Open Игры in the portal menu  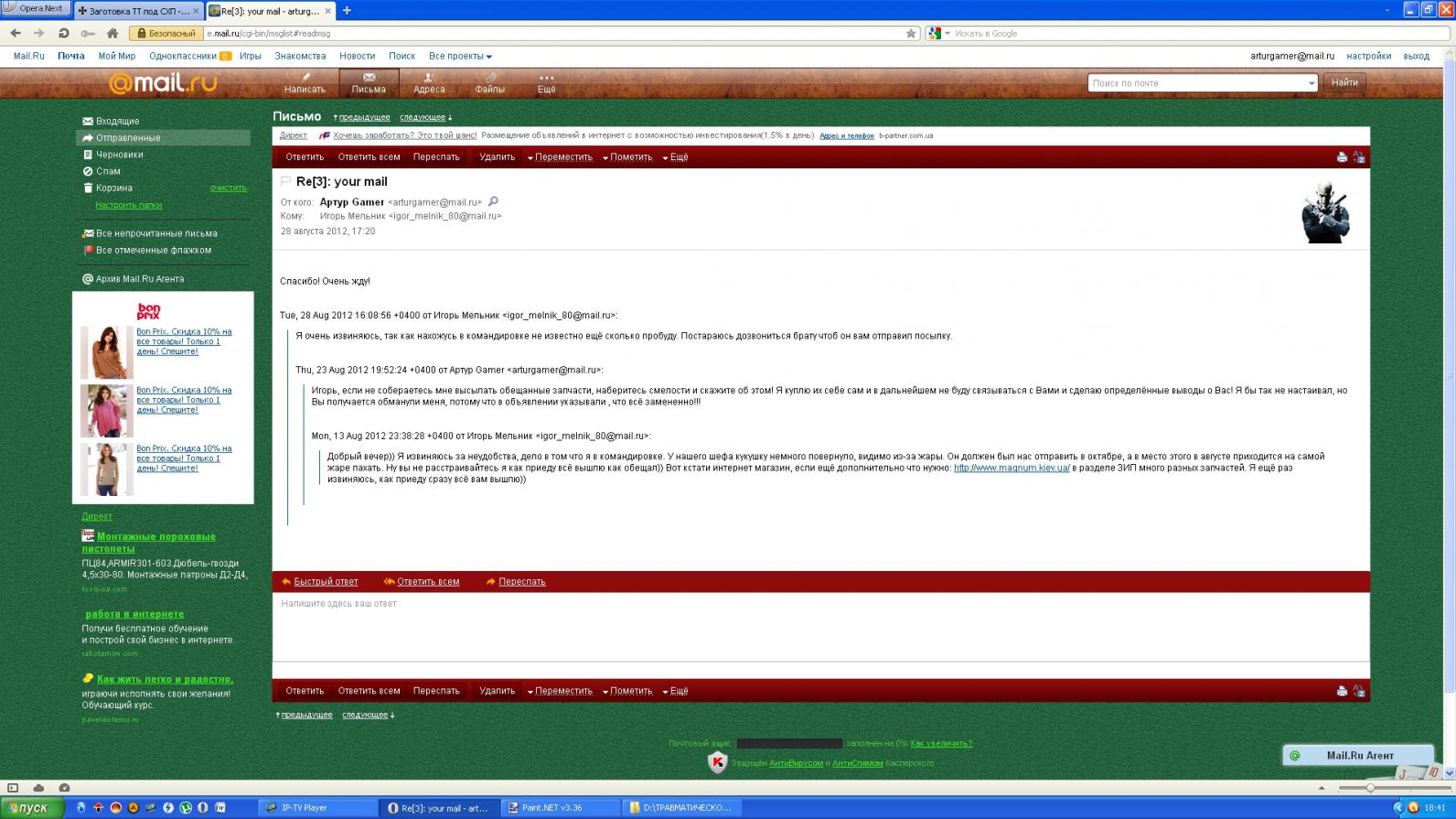point(251,56)
